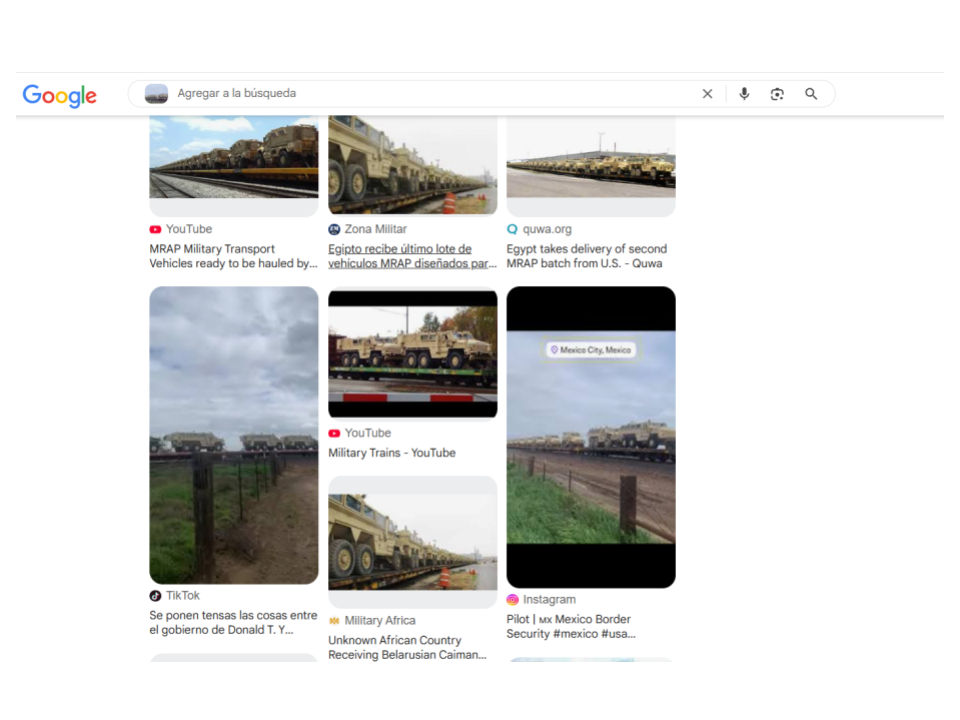Open the TikTok fence and train thumbnail
The width and height of the screenshot is (960, 720).
[234, 435]
